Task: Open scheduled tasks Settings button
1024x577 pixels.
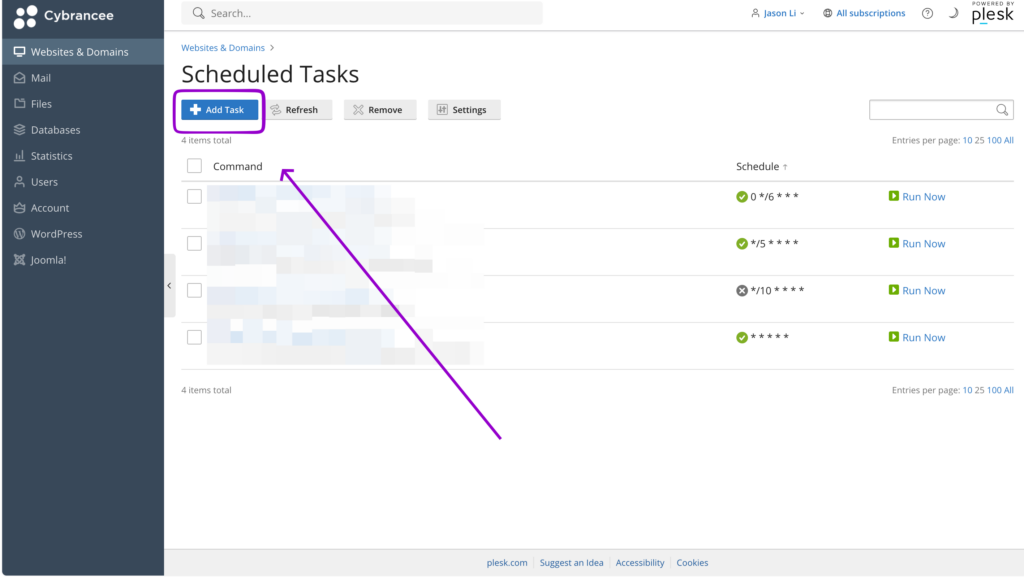Action: click(x=464, y=110)
